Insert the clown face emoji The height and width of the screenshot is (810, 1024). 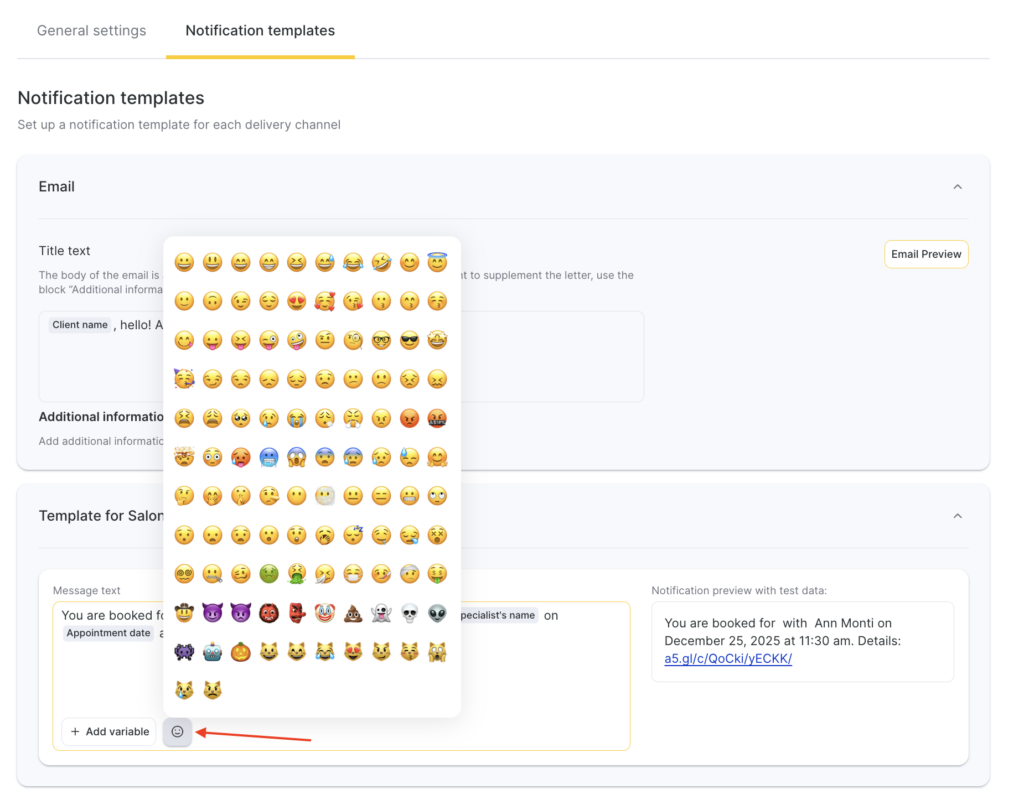325,613
